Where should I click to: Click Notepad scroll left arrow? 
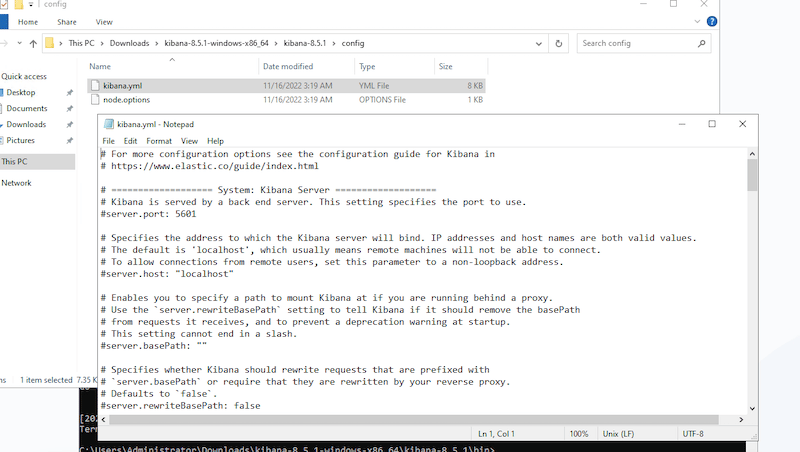[x=104, y=419]
